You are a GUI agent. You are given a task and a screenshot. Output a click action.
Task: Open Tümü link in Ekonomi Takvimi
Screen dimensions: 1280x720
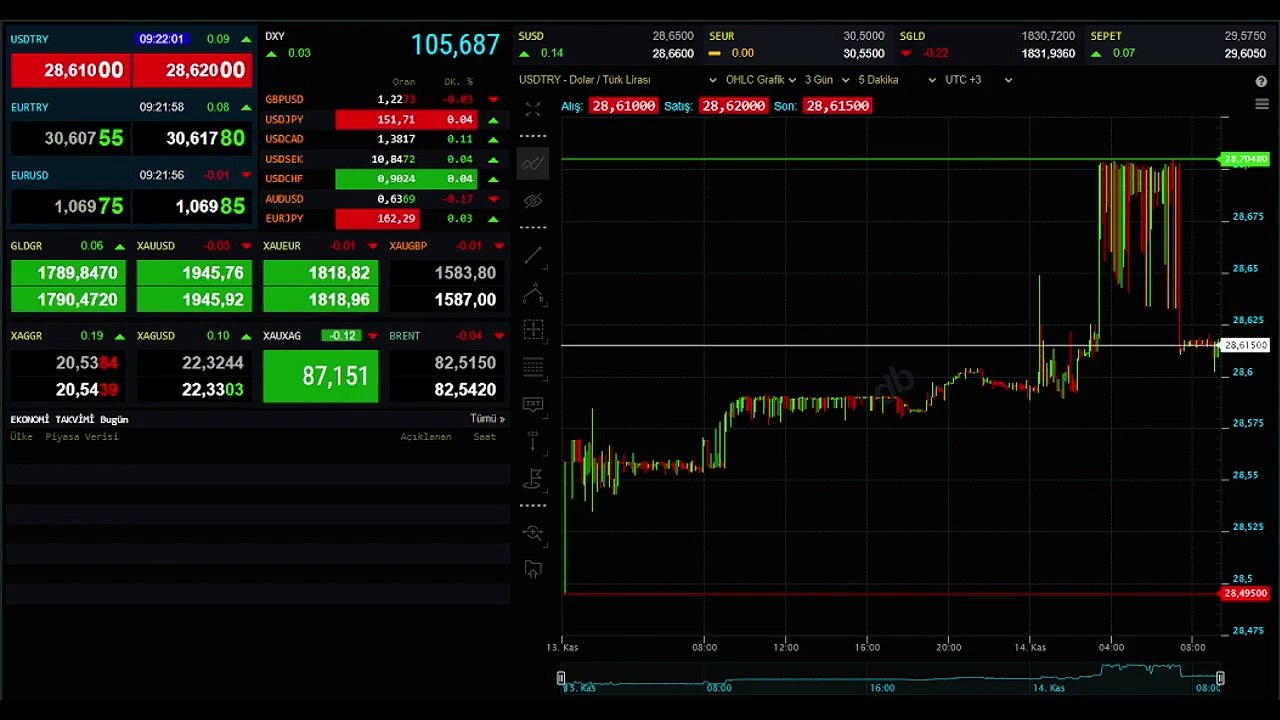[487, 419]
